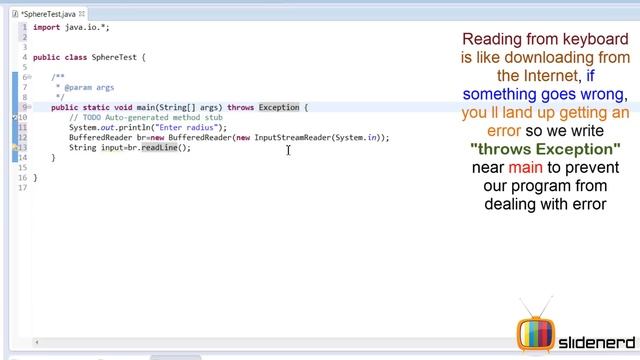Click line number 17 in the gutter
Viewport: 640px width, 360px height.
(x=22, y=188)
